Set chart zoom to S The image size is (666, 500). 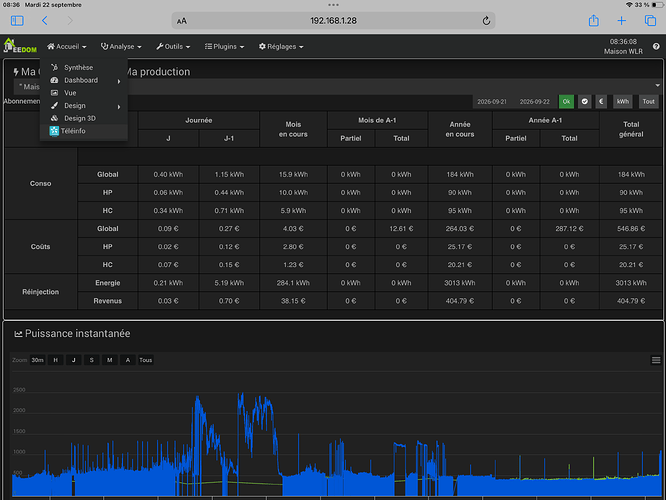(91, 360)
